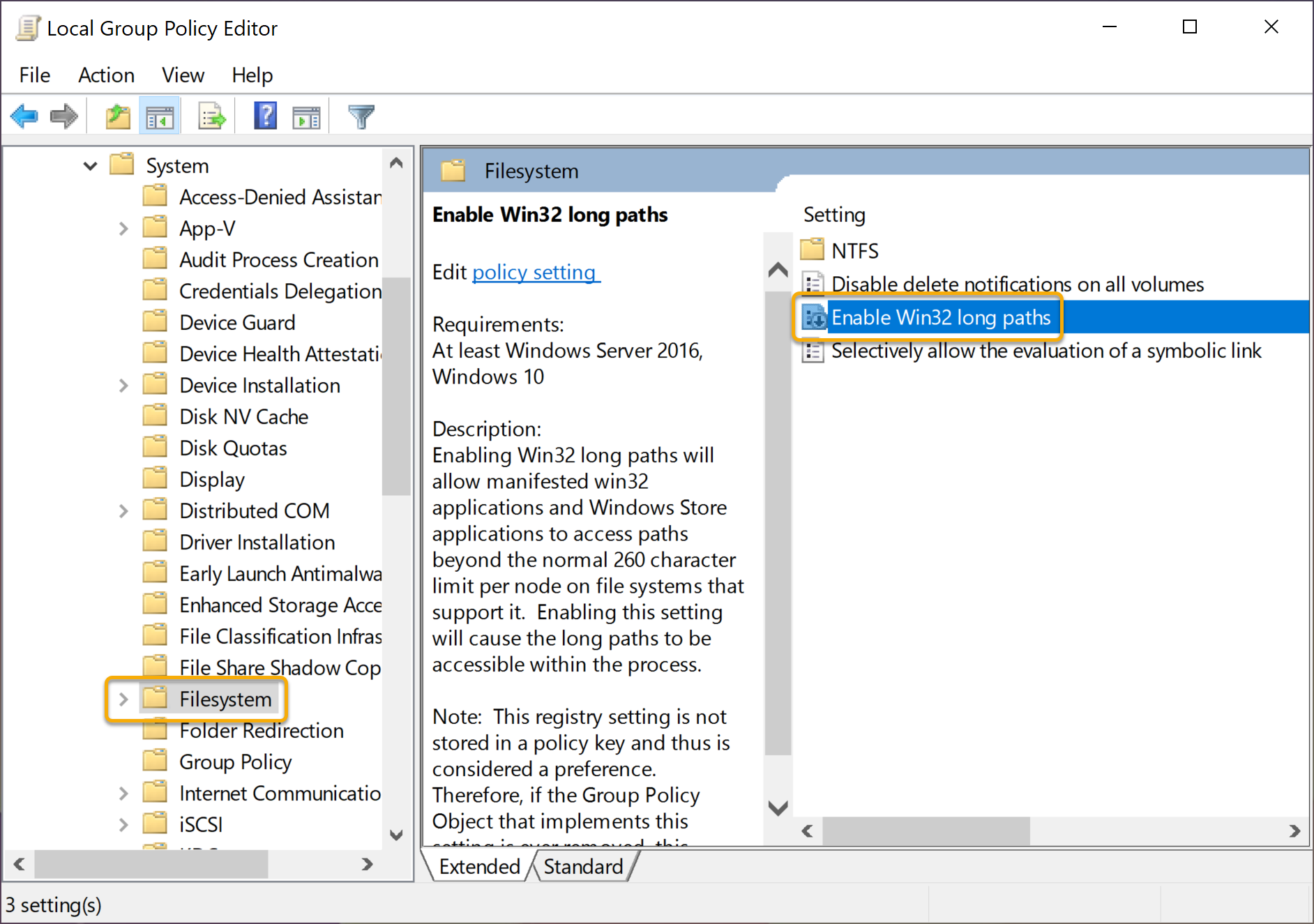This screenshot has width=1314, height=924.
Task: Select Enhanced Storage Access in tree
Action: (x=280, y=605)
